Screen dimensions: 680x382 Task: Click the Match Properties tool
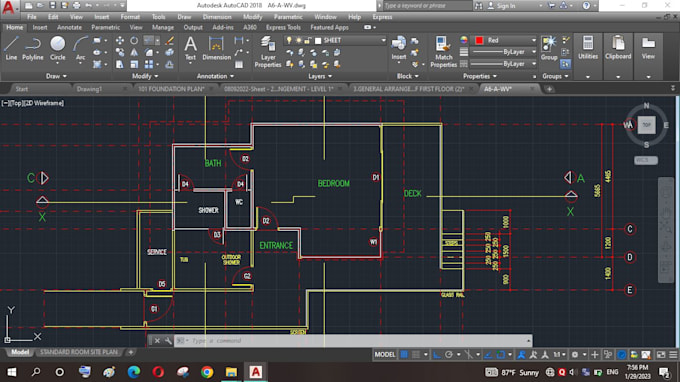pos(443,52)
